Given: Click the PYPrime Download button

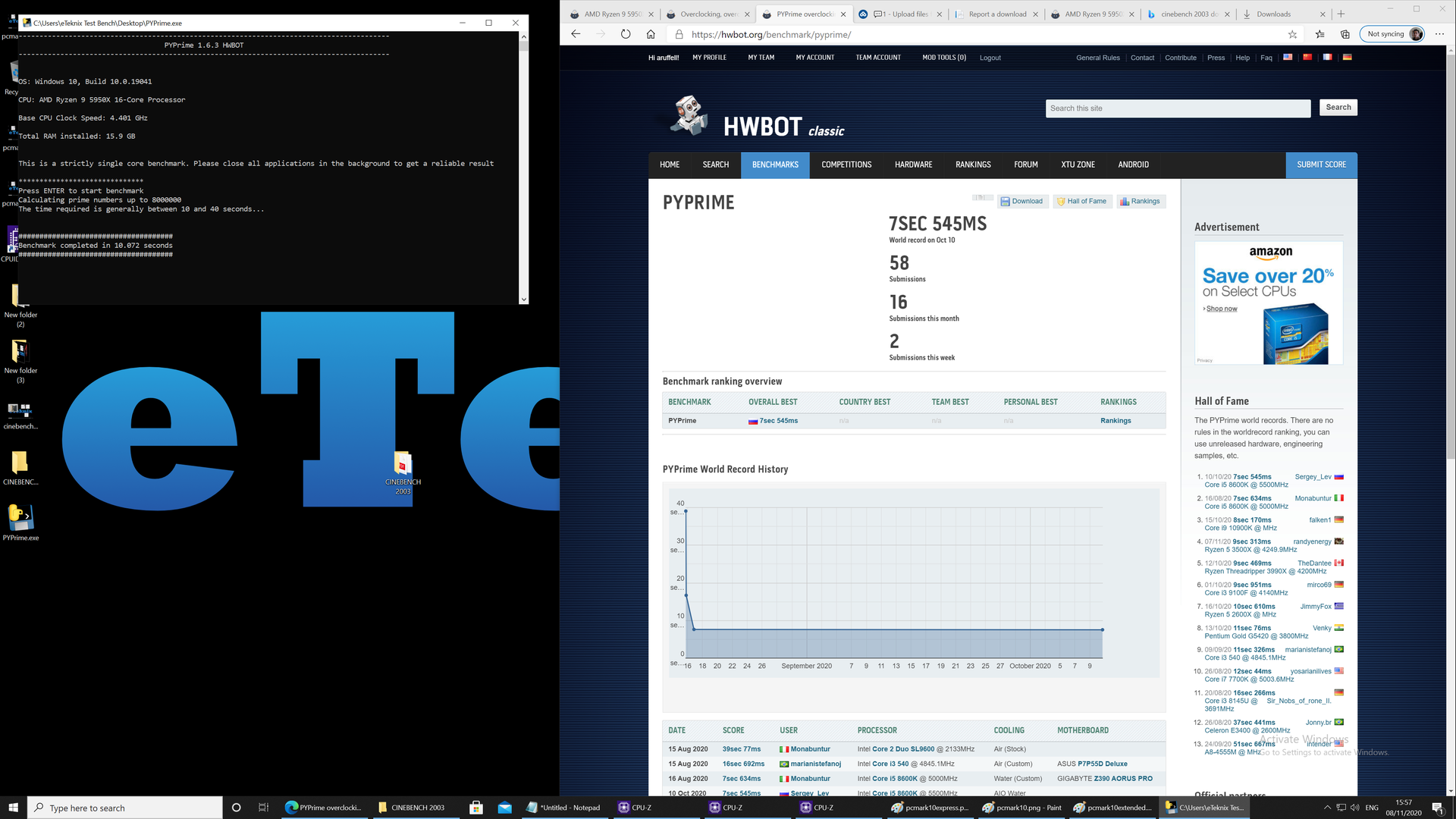Looking at the screenshot, I should click(1021, 201).
